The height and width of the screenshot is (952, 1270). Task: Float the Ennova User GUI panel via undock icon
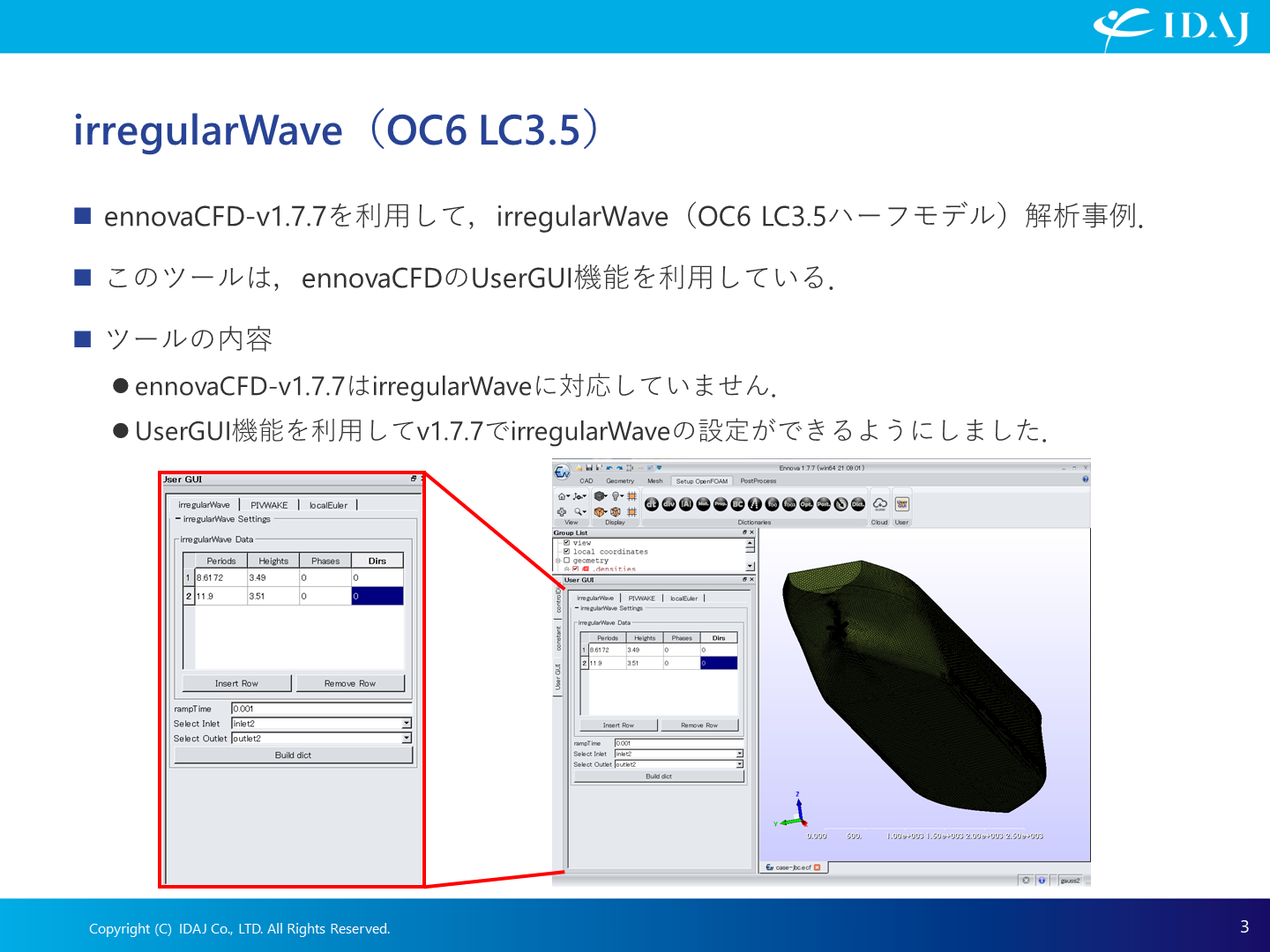coord(744,579)
